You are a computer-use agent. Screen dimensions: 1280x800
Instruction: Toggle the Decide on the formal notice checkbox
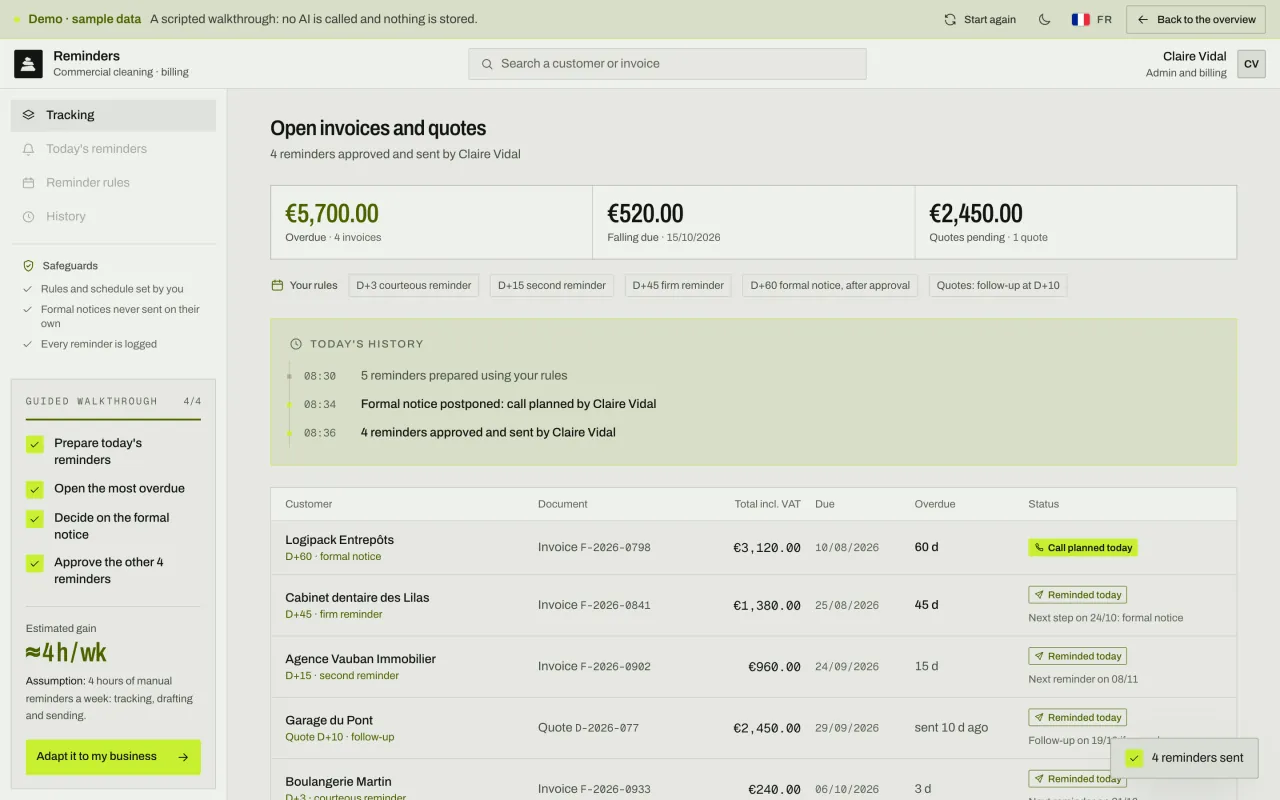click(35, 519)
